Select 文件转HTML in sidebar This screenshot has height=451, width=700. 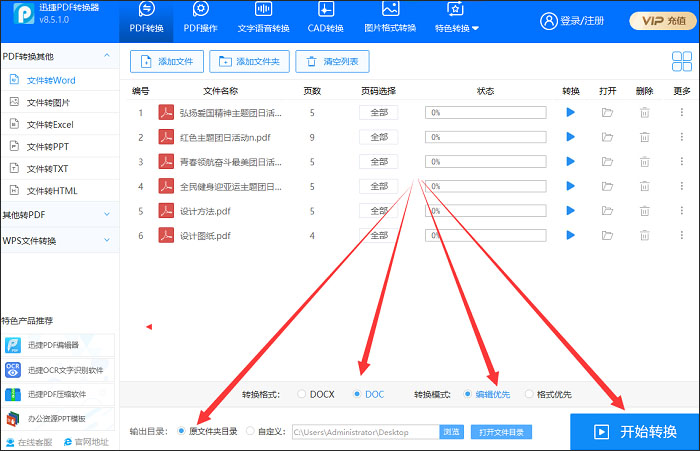[60, 191]
